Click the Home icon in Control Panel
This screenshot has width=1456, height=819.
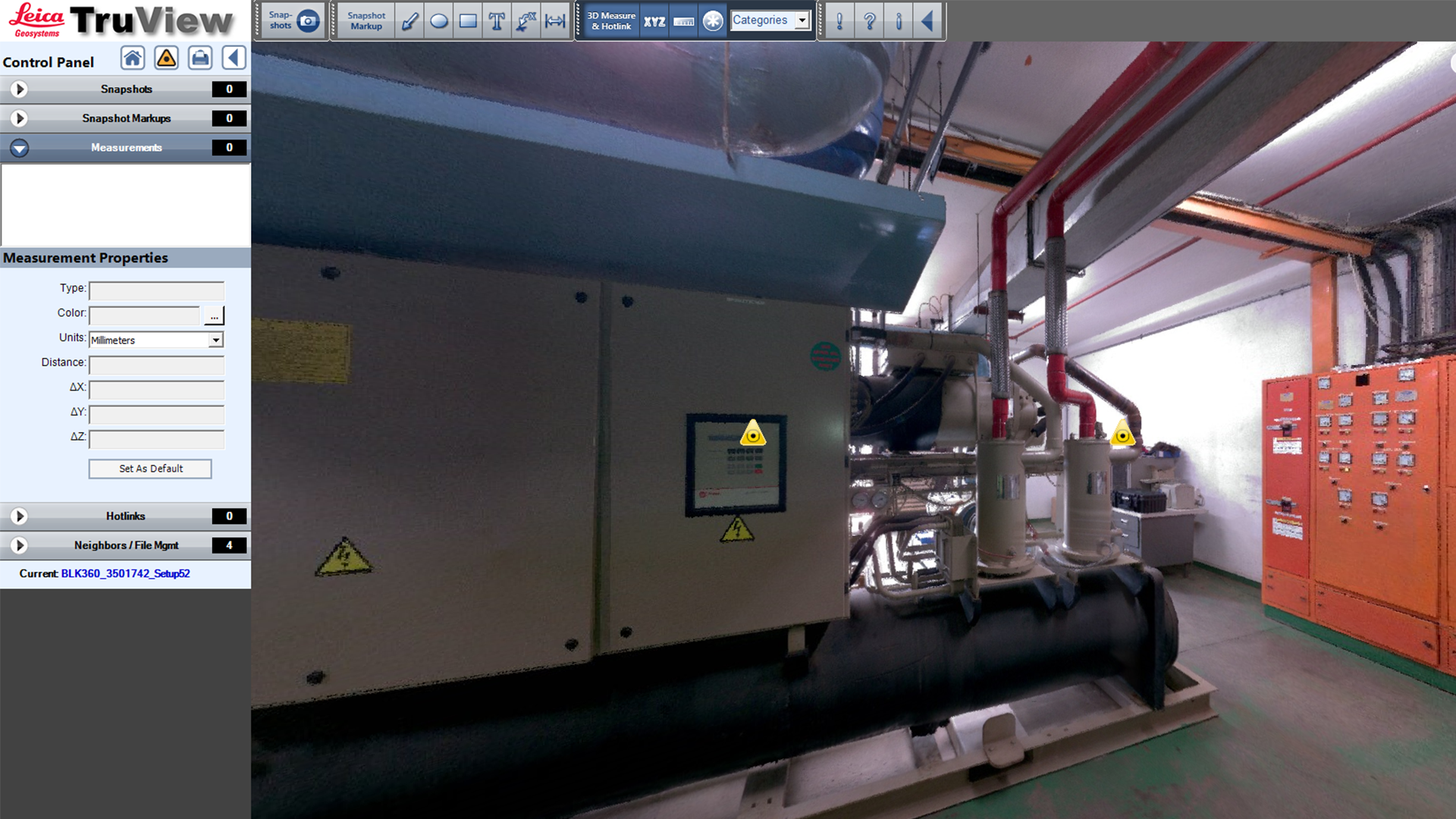pyautogui.click(x=132, y=58)
